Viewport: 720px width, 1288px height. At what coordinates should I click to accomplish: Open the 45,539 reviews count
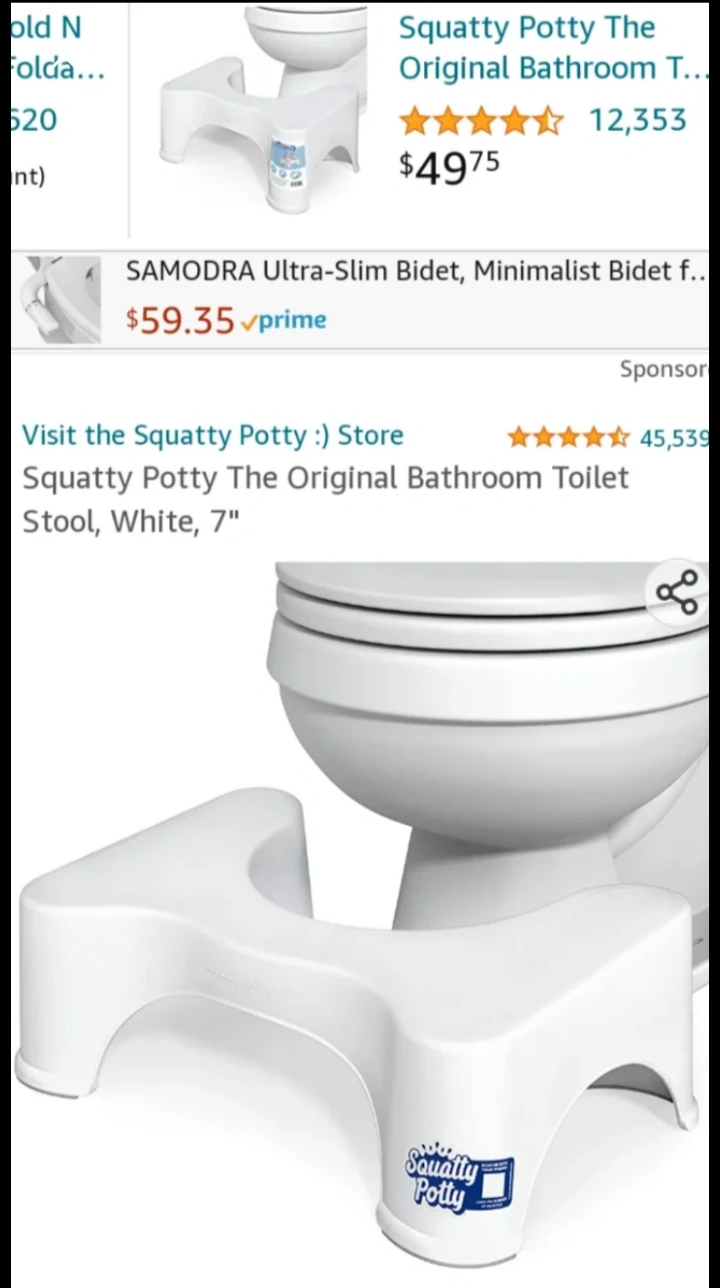click(x=674, y=437)
